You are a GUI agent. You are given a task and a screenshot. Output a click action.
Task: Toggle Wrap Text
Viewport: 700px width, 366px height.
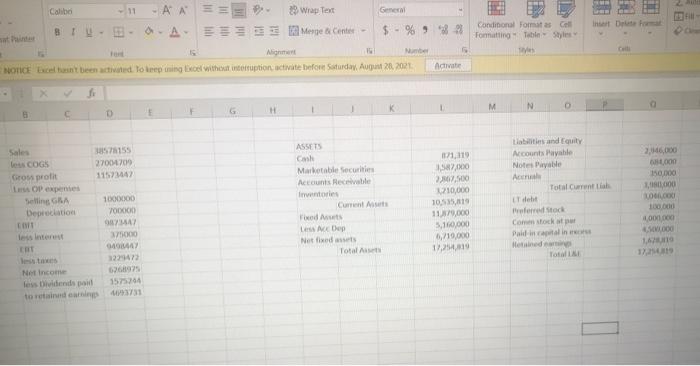pos(312,10)
